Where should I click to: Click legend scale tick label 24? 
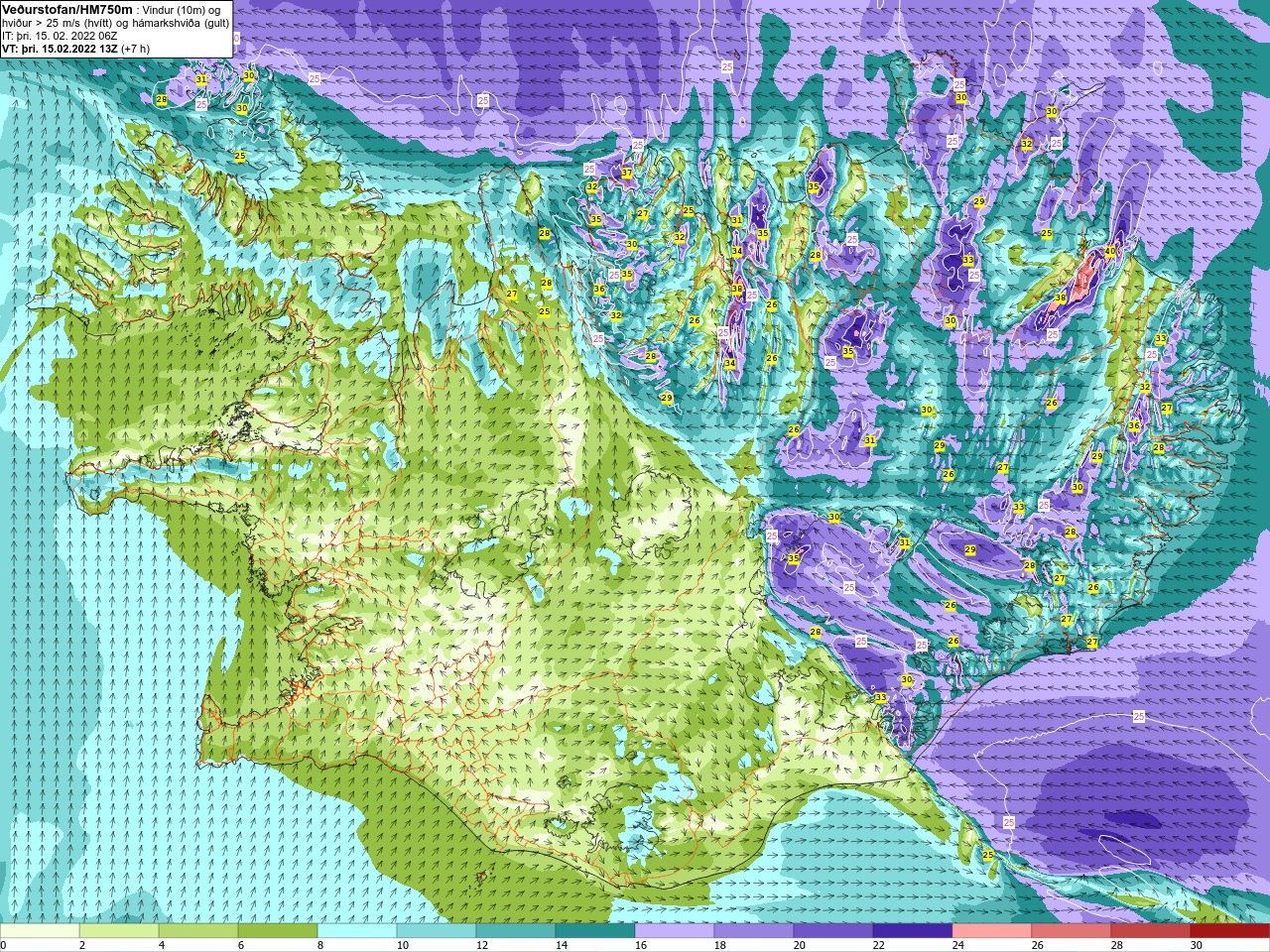tap(958, 945)
